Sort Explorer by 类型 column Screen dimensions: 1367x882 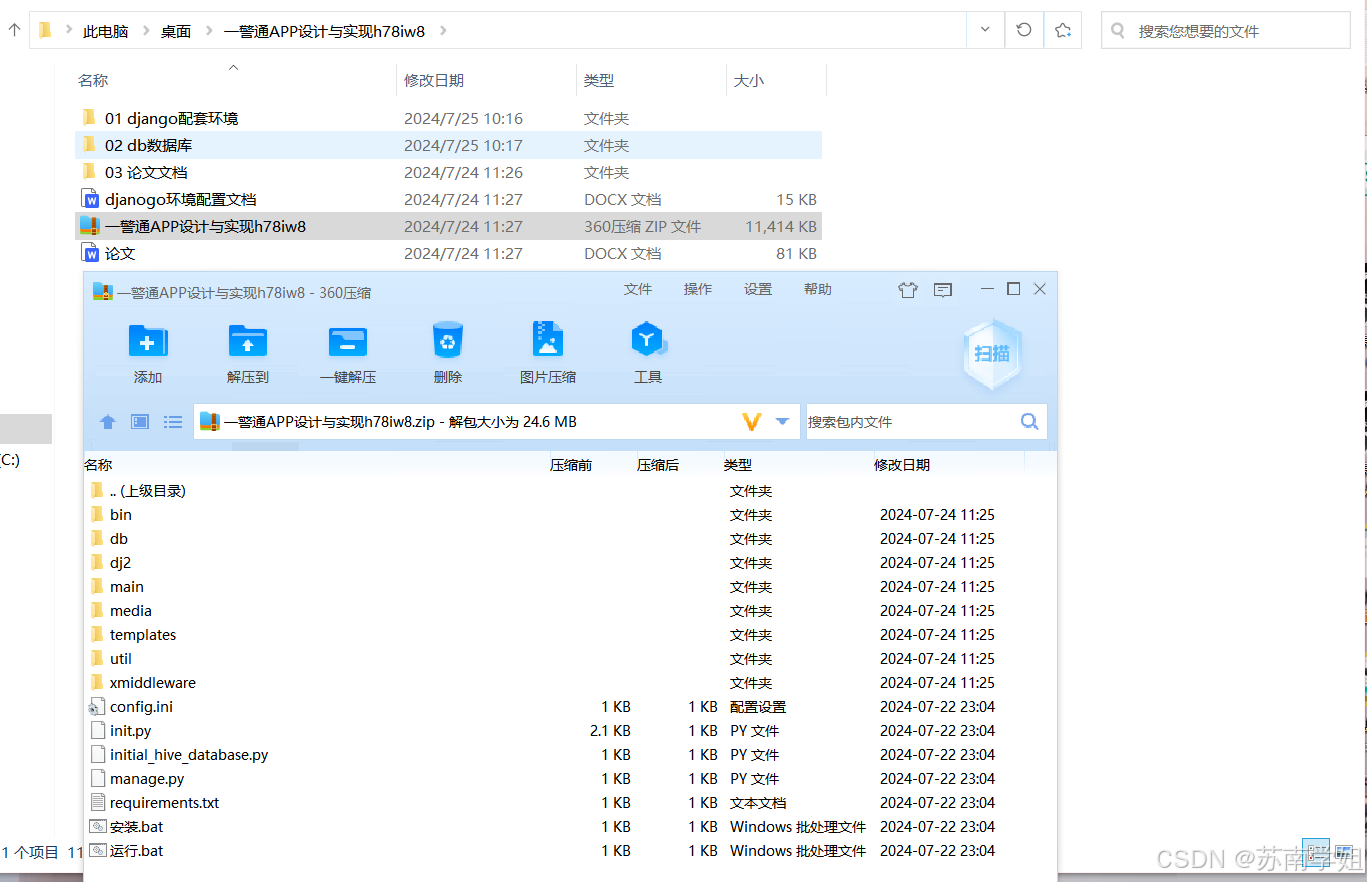[599, 80]
